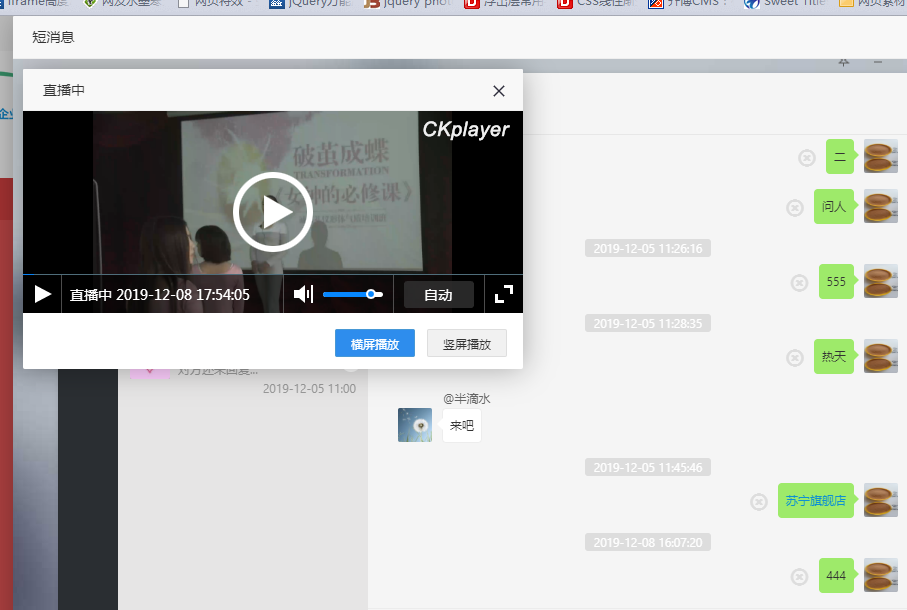
Task: Click the 横屏播放 button
Action: [374, 344]
